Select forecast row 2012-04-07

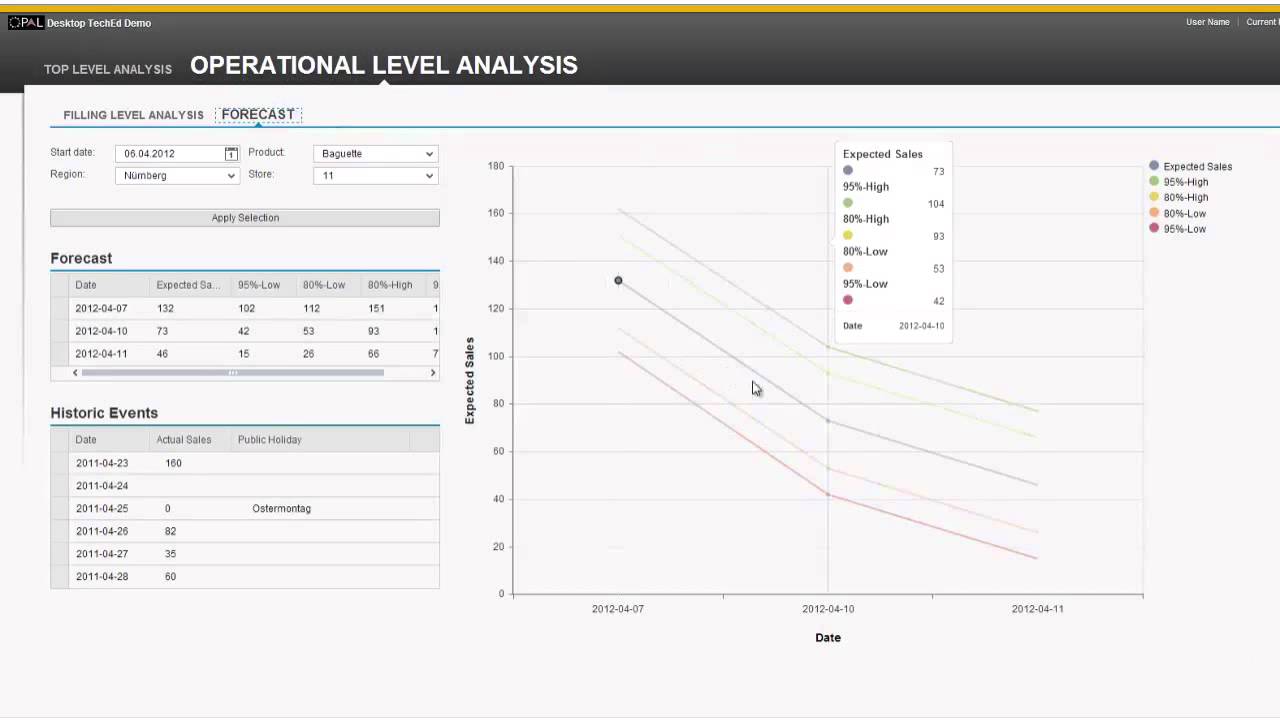tap(245, 308)
